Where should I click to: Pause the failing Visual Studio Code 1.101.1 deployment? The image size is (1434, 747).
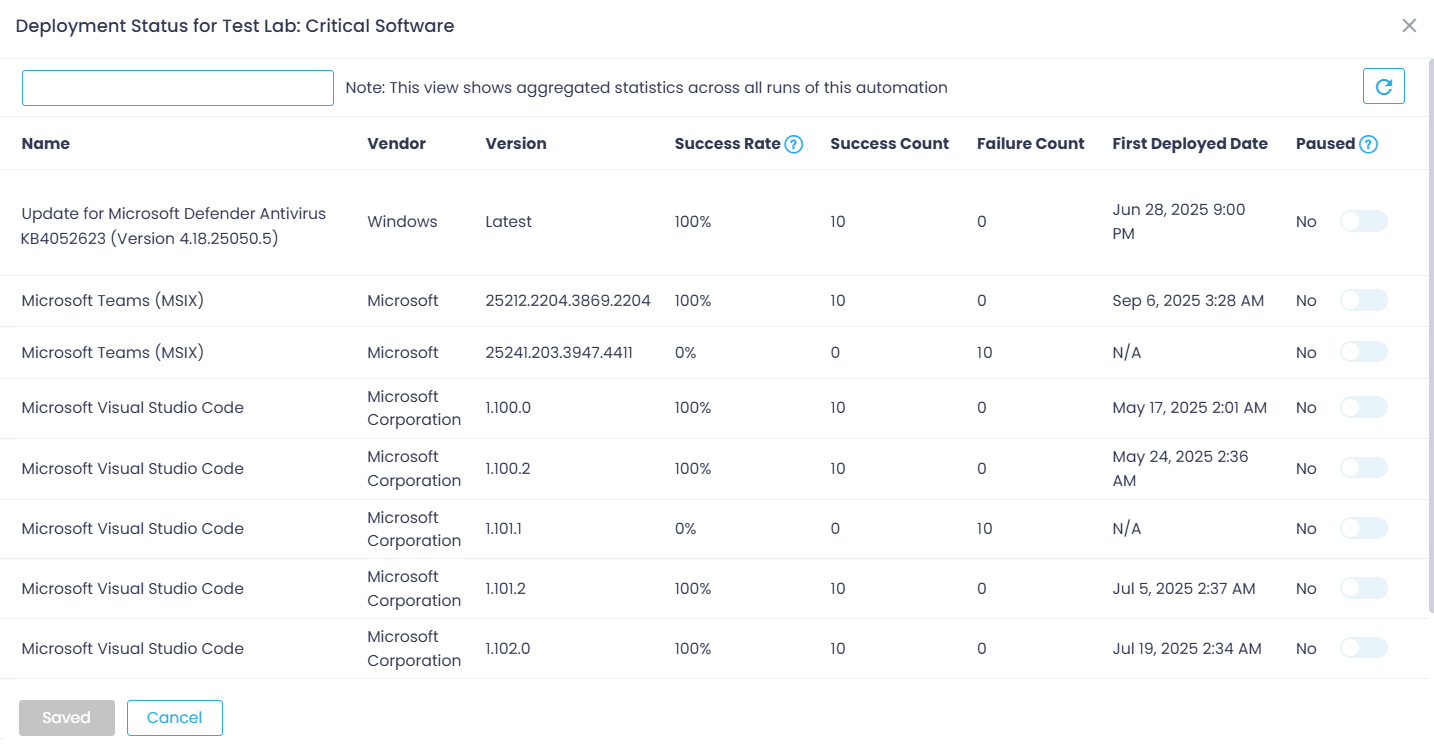1363,528
